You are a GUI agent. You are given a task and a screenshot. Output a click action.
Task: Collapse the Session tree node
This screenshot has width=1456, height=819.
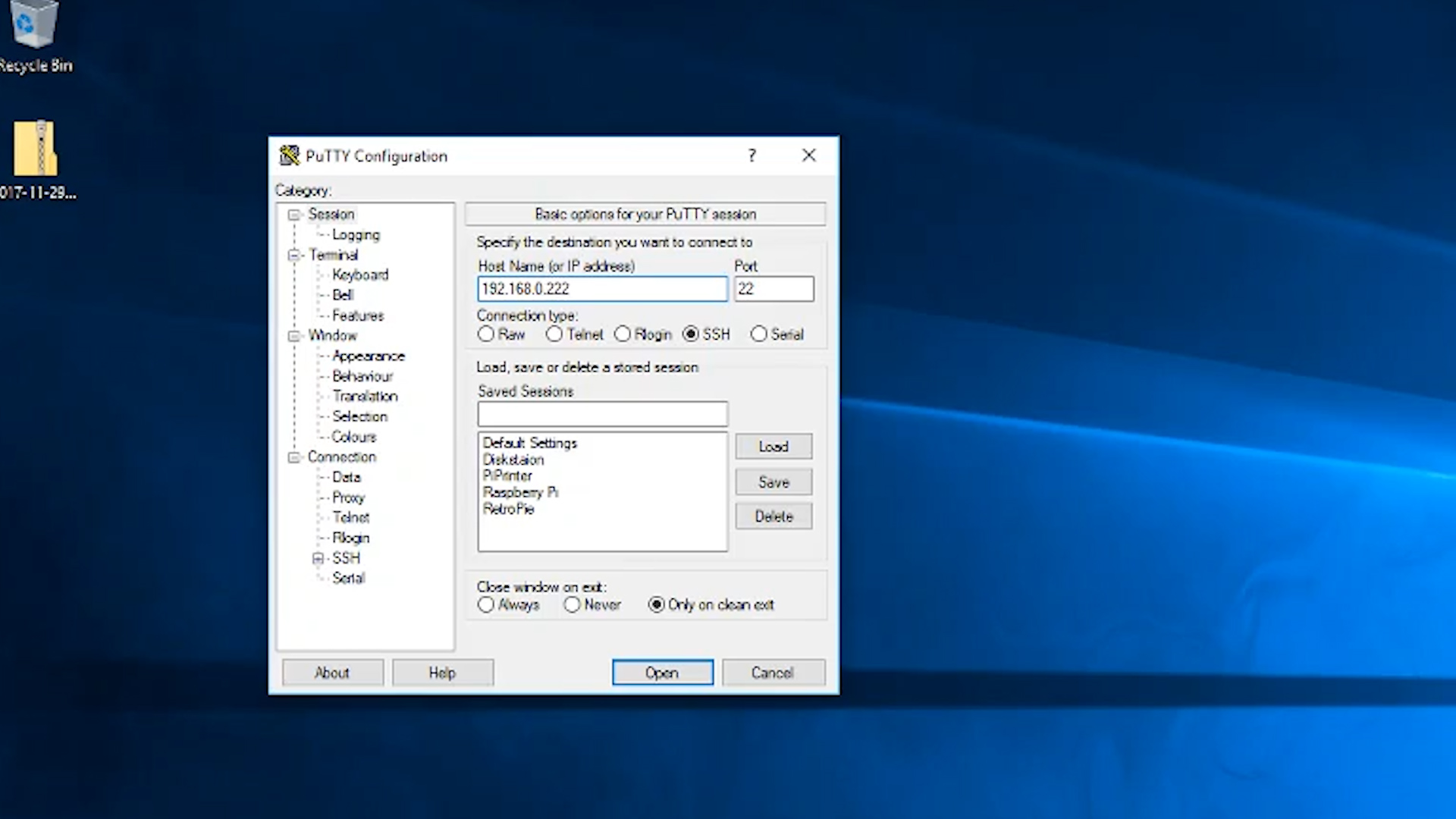point(294,215)
